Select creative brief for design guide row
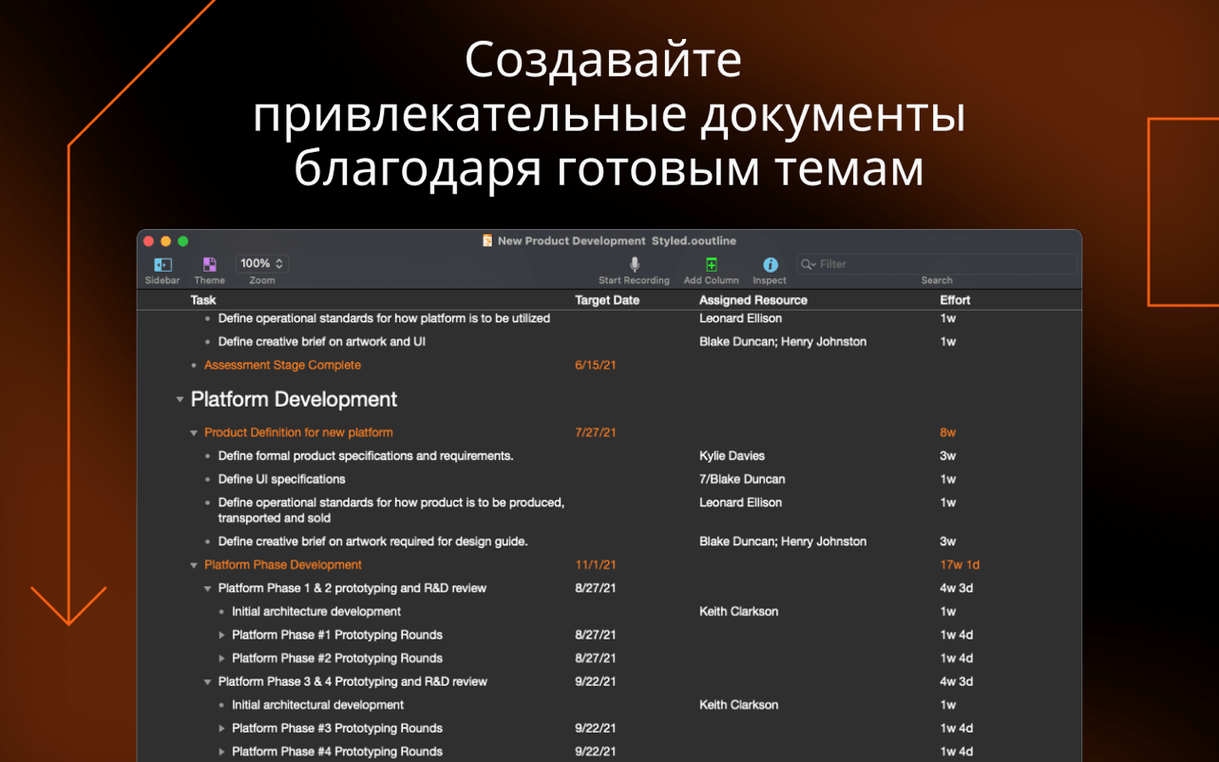 (x=372, y=542)
